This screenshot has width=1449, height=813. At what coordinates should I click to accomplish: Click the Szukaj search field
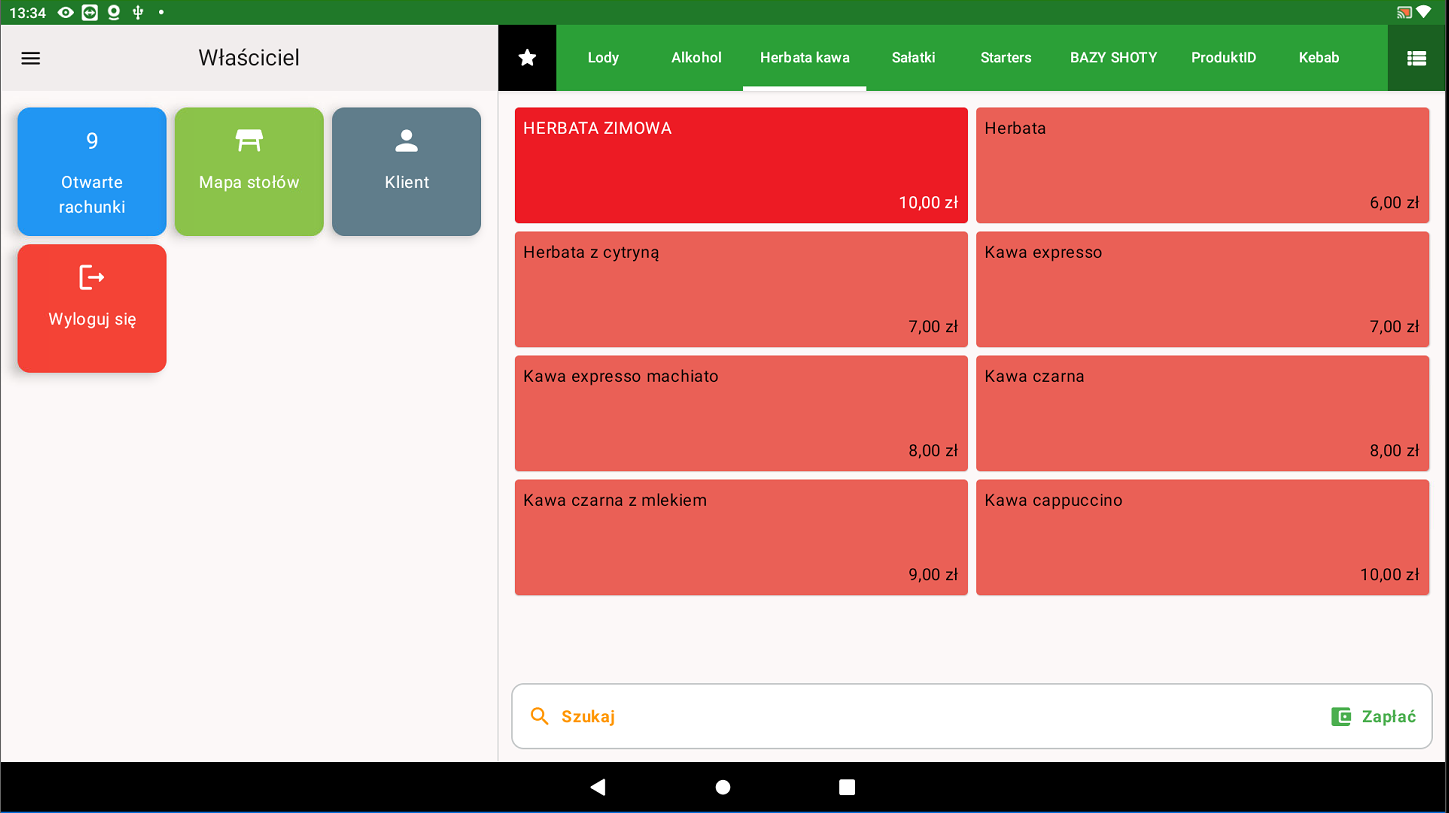(x=900, y=716)
